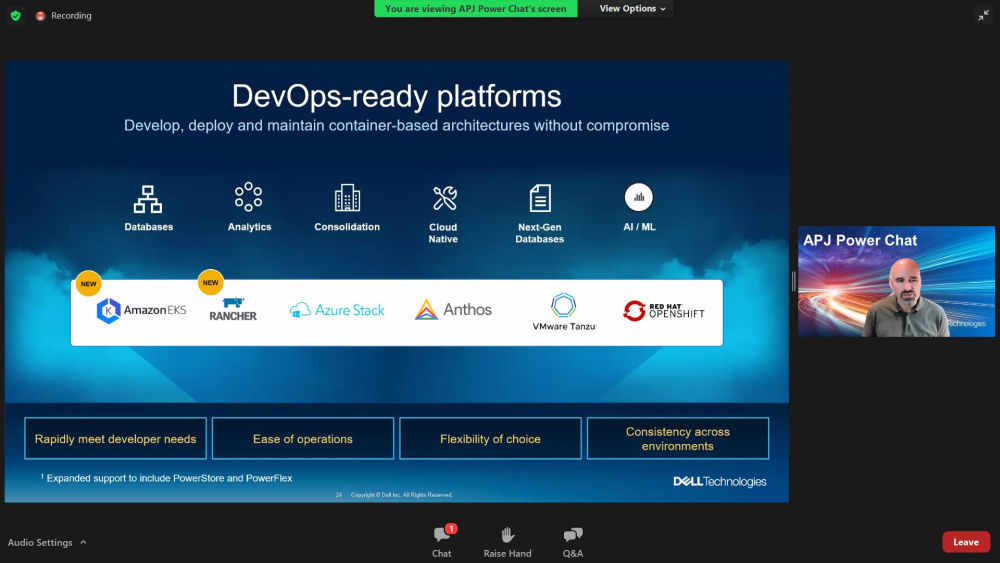This screenshot has width=1000, height=563.
Task: Click the 'DevOps-ready platforms' slide title
Action: [x=397, y=96]
